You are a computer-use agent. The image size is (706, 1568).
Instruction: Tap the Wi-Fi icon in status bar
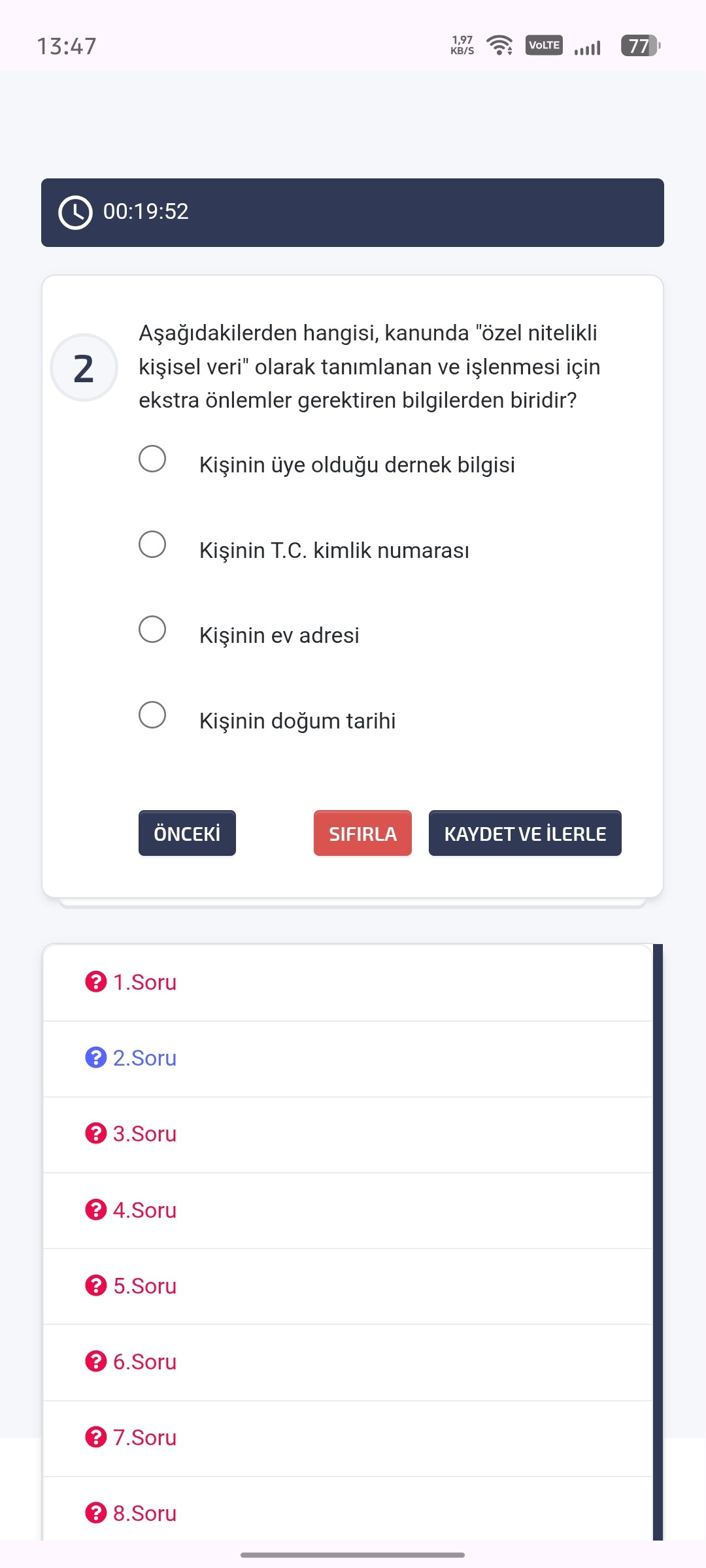[500, 46]
